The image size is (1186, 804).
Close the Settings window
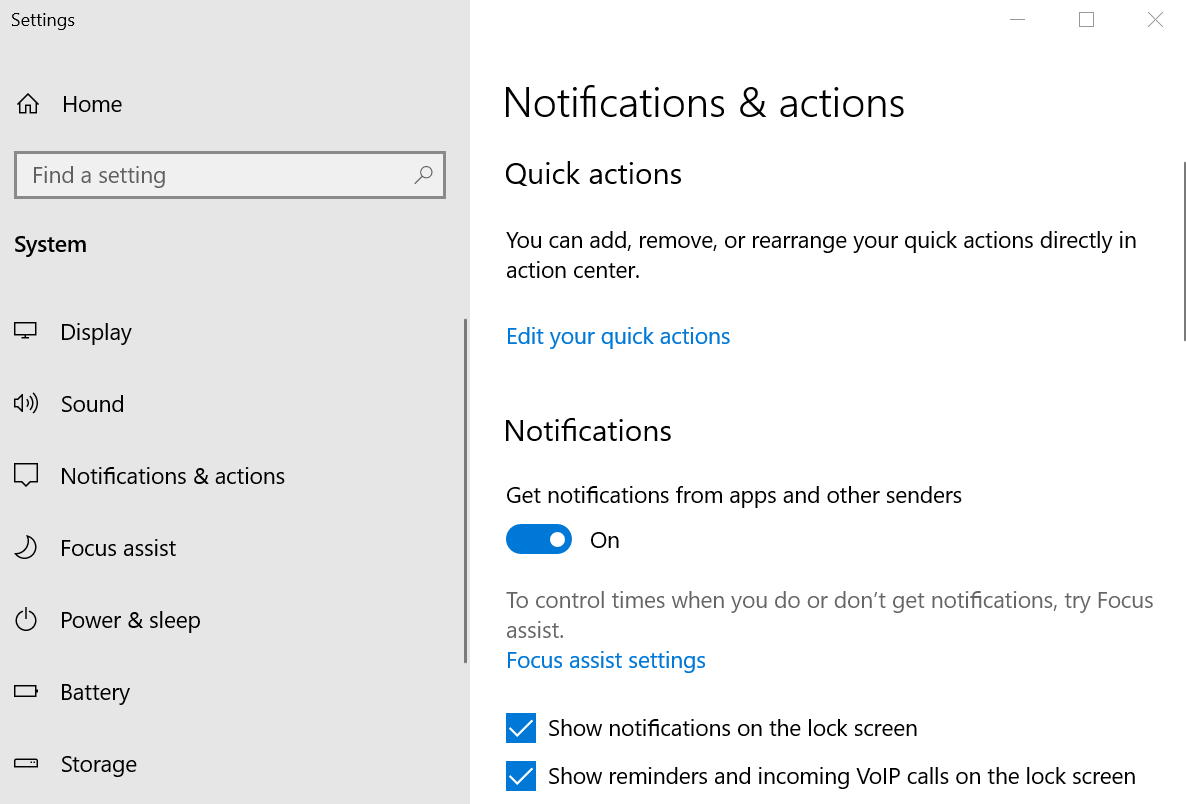1154,20
